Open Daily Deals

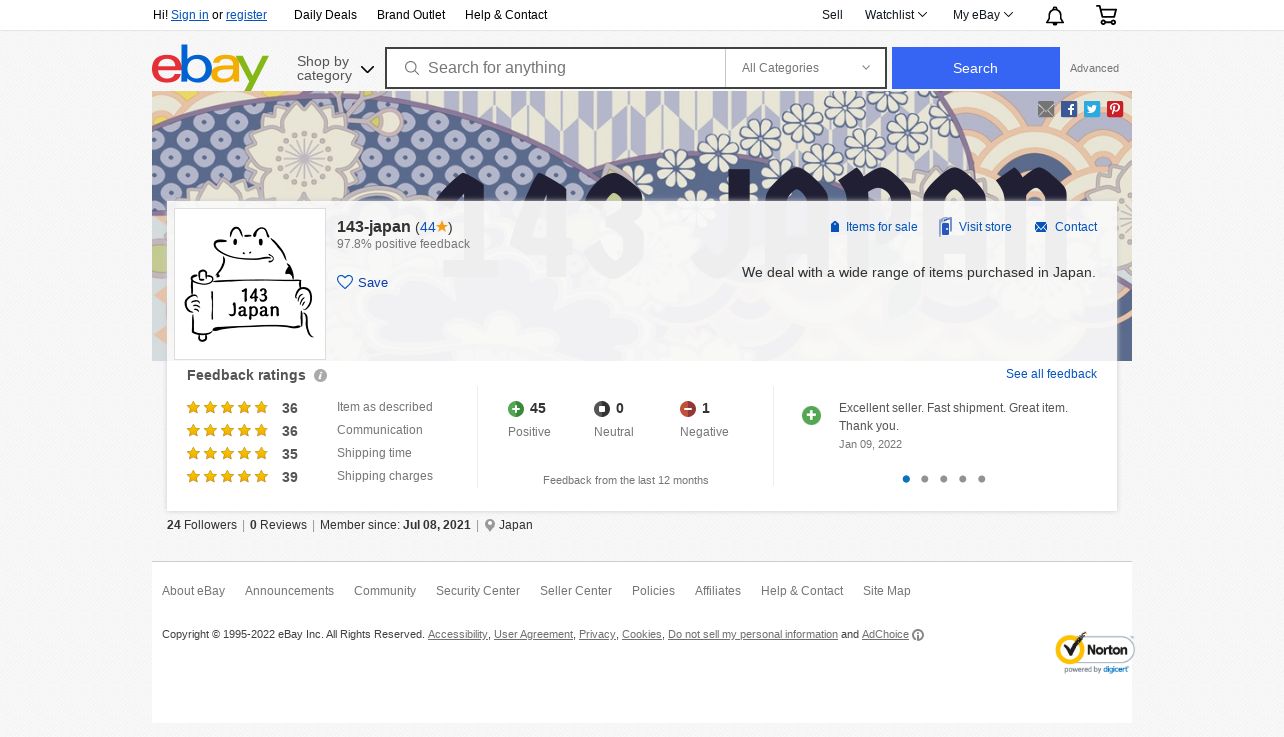tap(325, 15)
